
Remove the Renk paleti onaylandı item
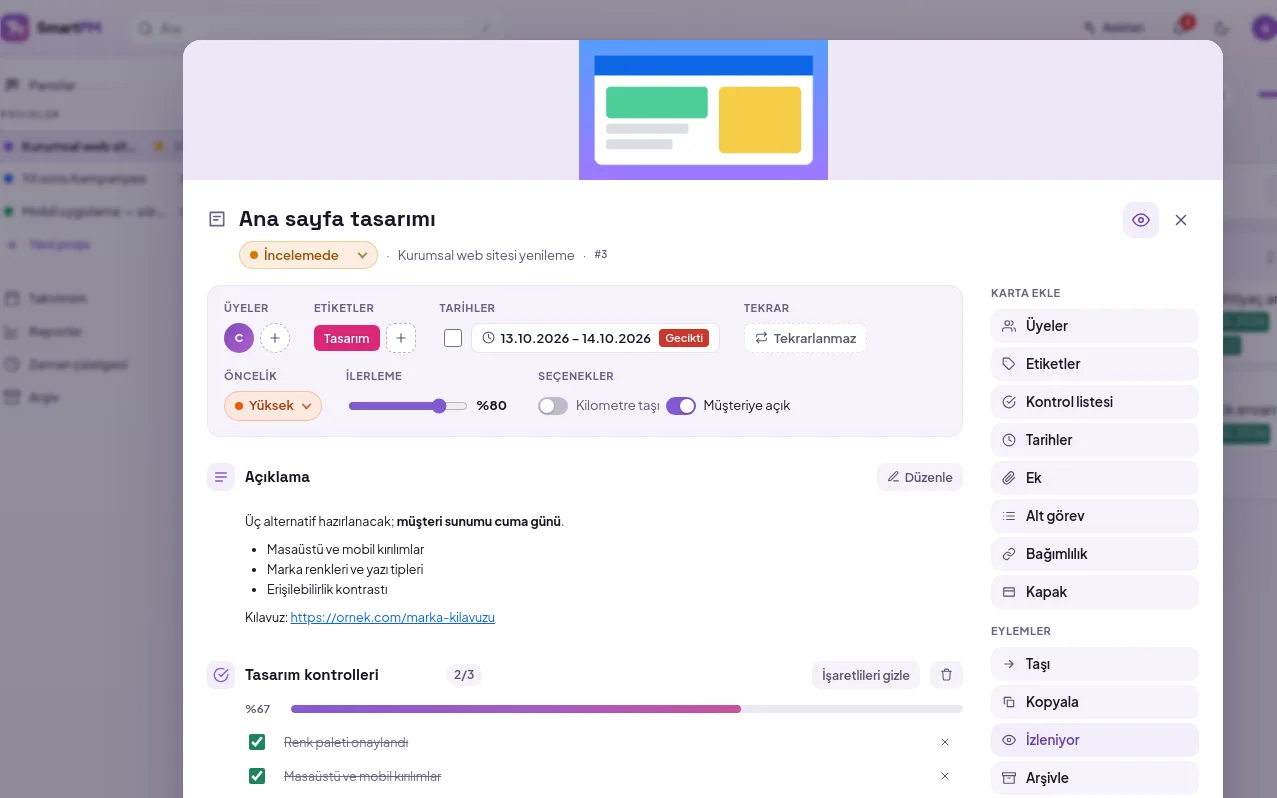point(945,742)
